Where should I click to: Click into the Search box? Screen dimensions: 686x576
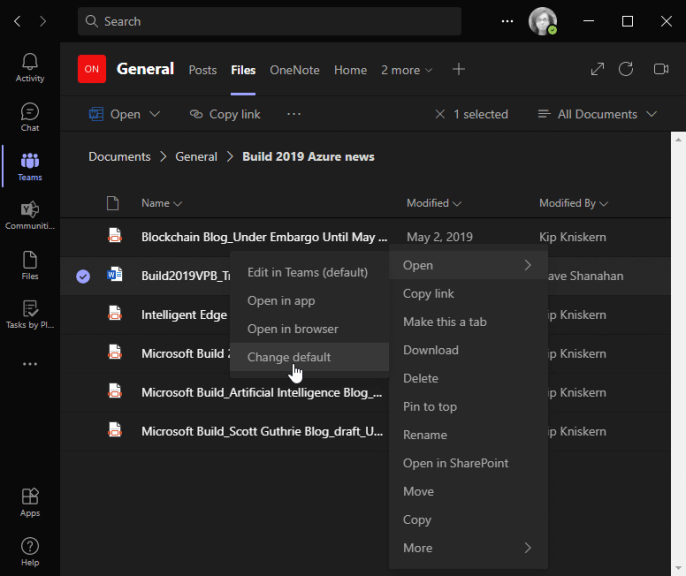(x=270, y=21)
